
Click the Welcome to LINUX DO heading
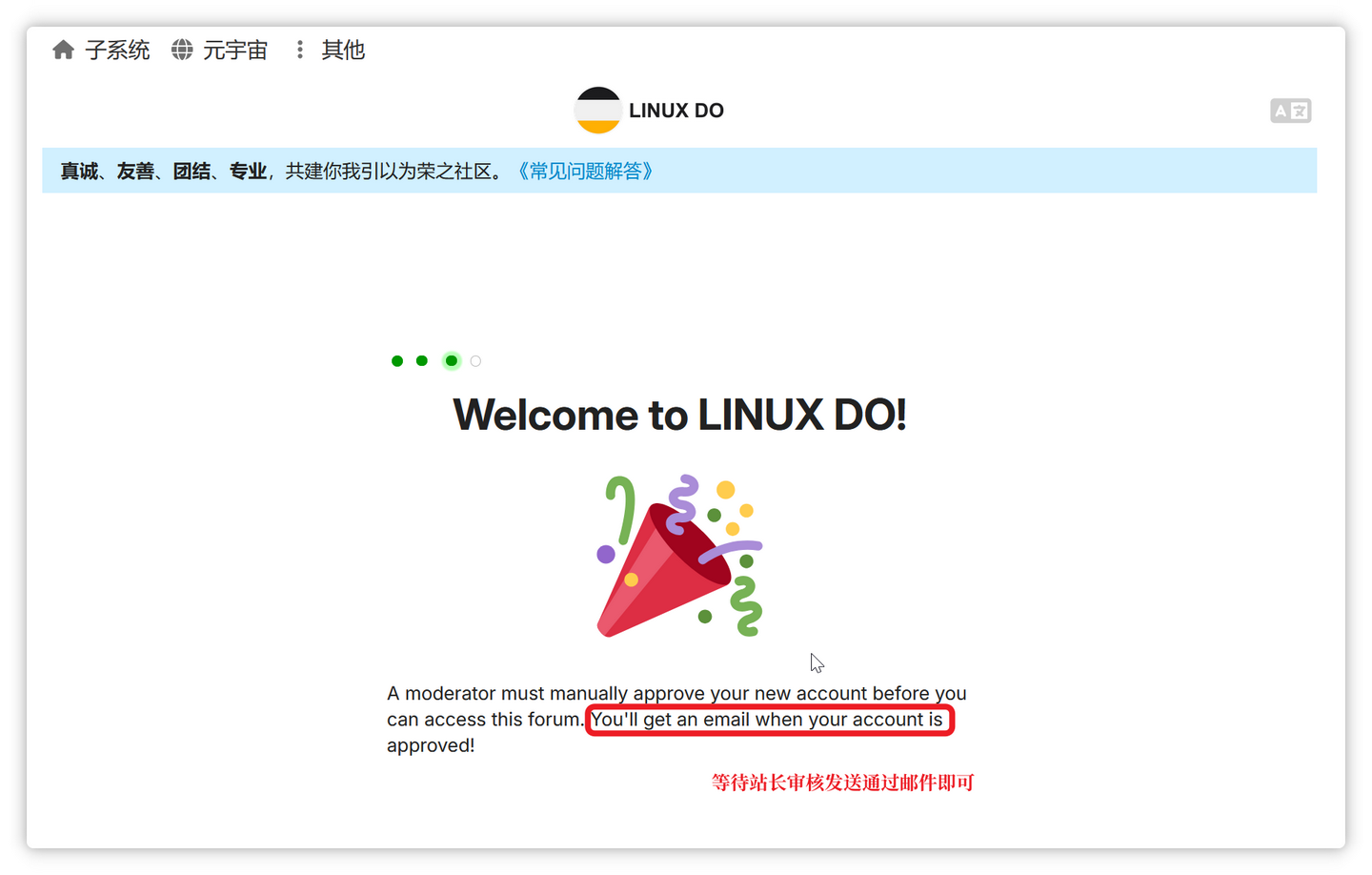pyautogui.click(x=680, y=415)
